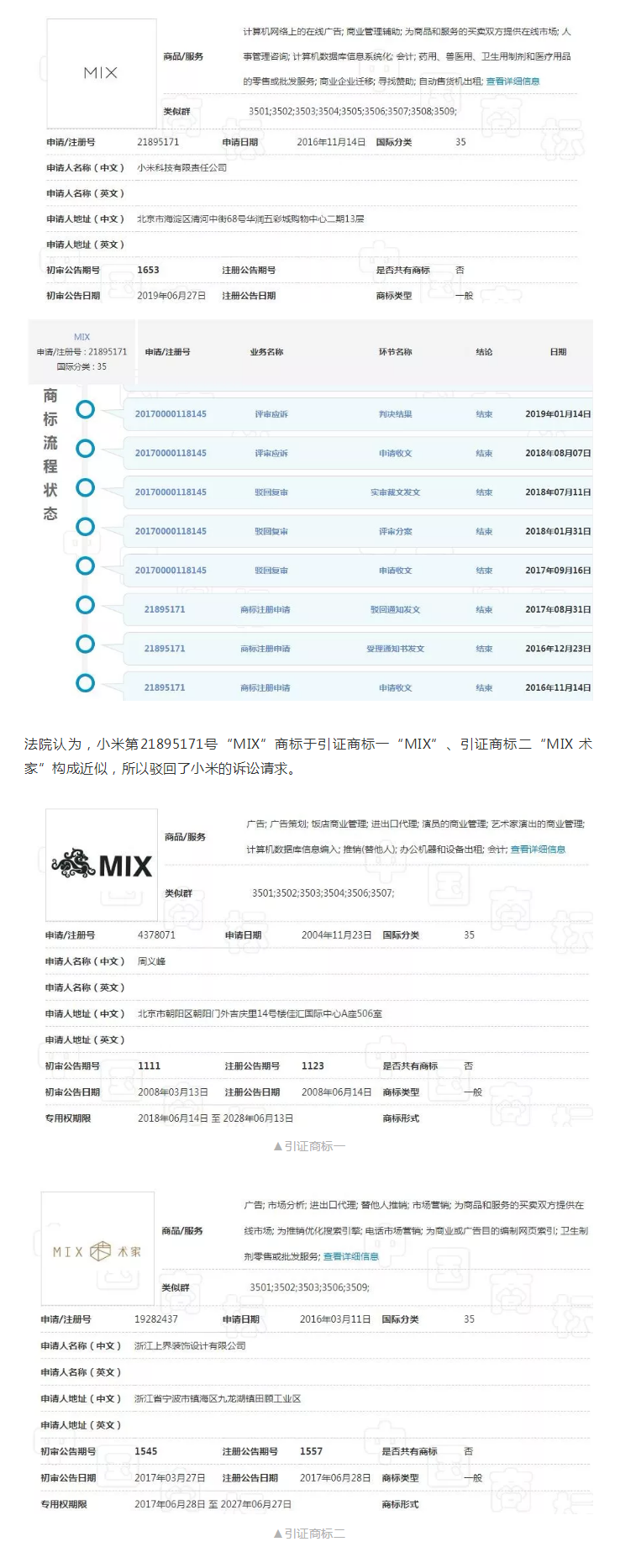The image size is (636, 1568).
Task: Click 判决结果 in the process table
Action: [x=395, y=414]
